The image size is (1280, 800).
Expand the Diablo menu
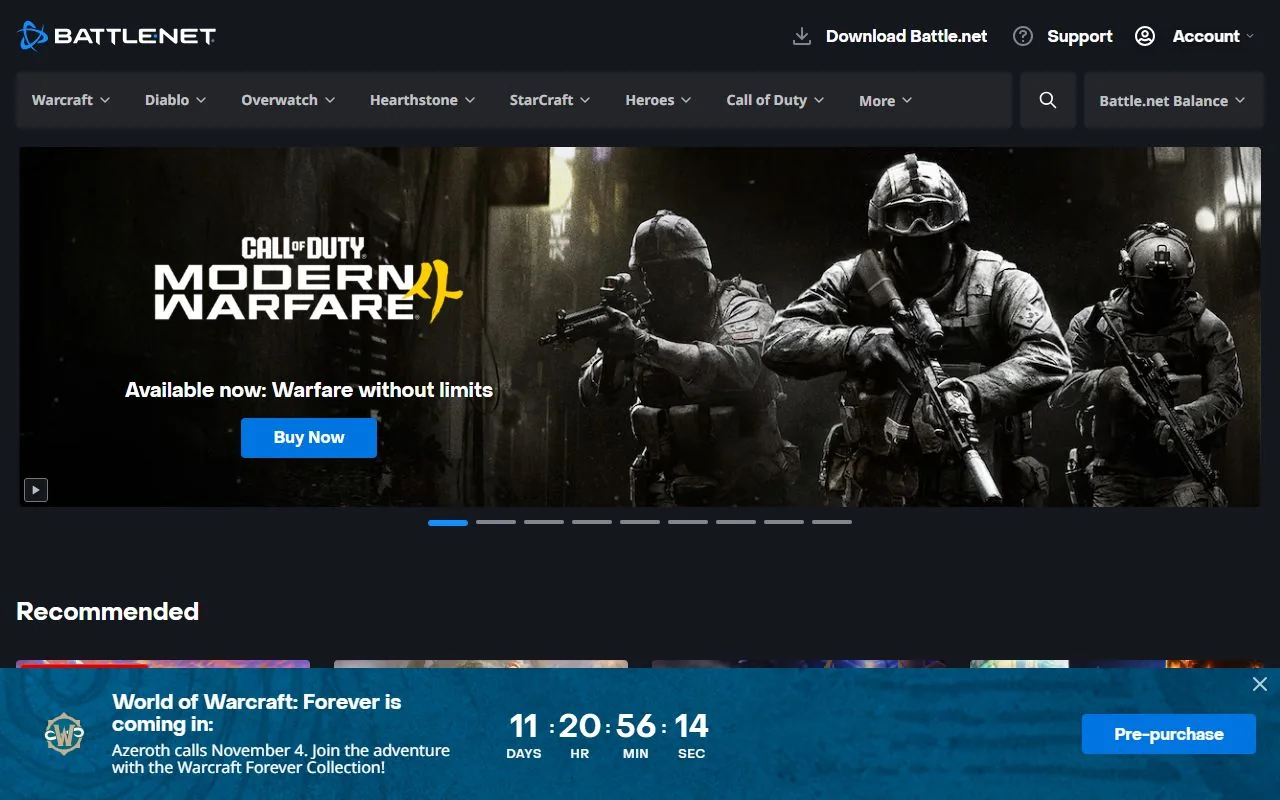(175, 100)
